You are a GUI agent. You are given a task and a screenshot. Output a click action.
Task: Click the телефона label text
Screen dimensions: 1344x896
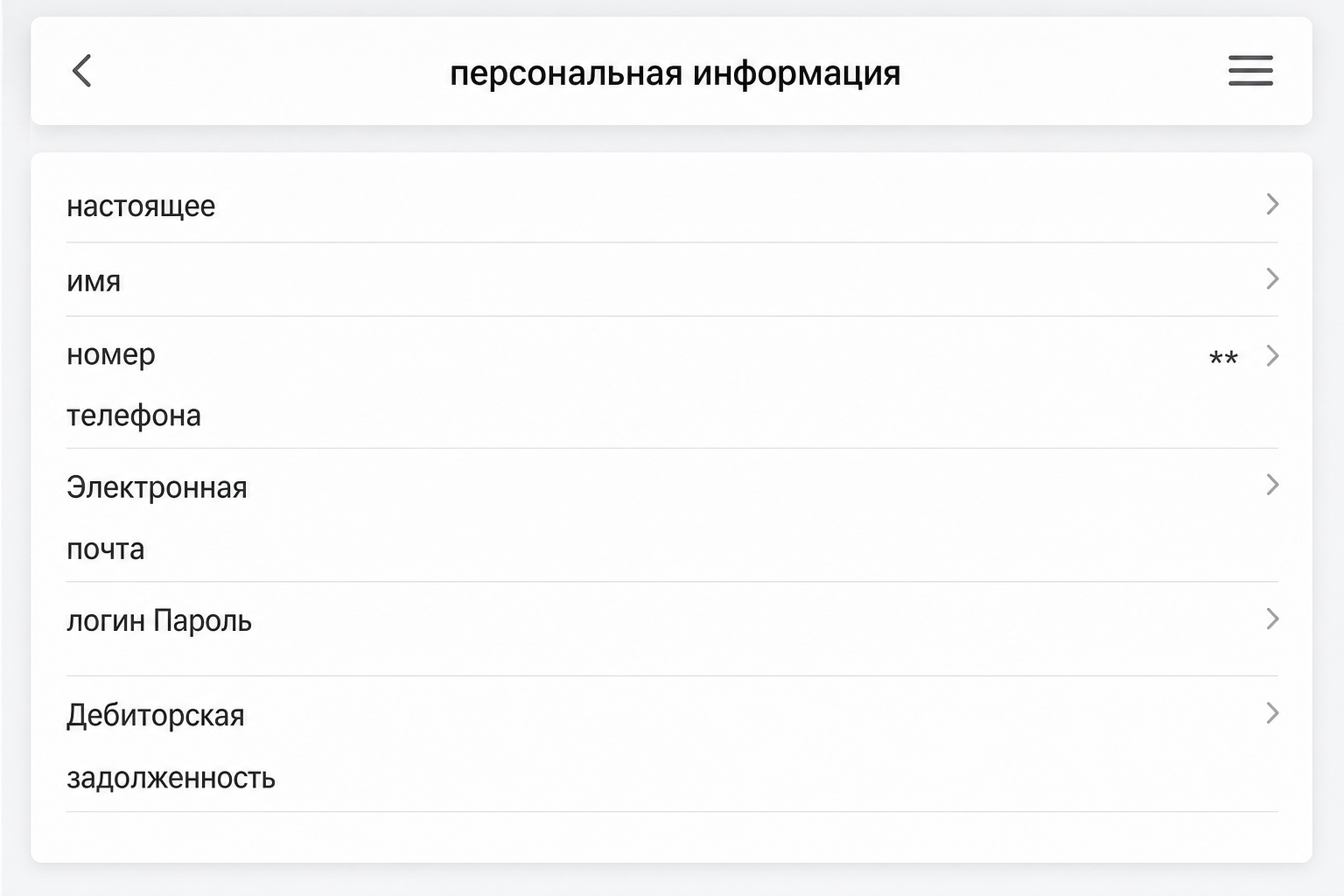point(134,416)
